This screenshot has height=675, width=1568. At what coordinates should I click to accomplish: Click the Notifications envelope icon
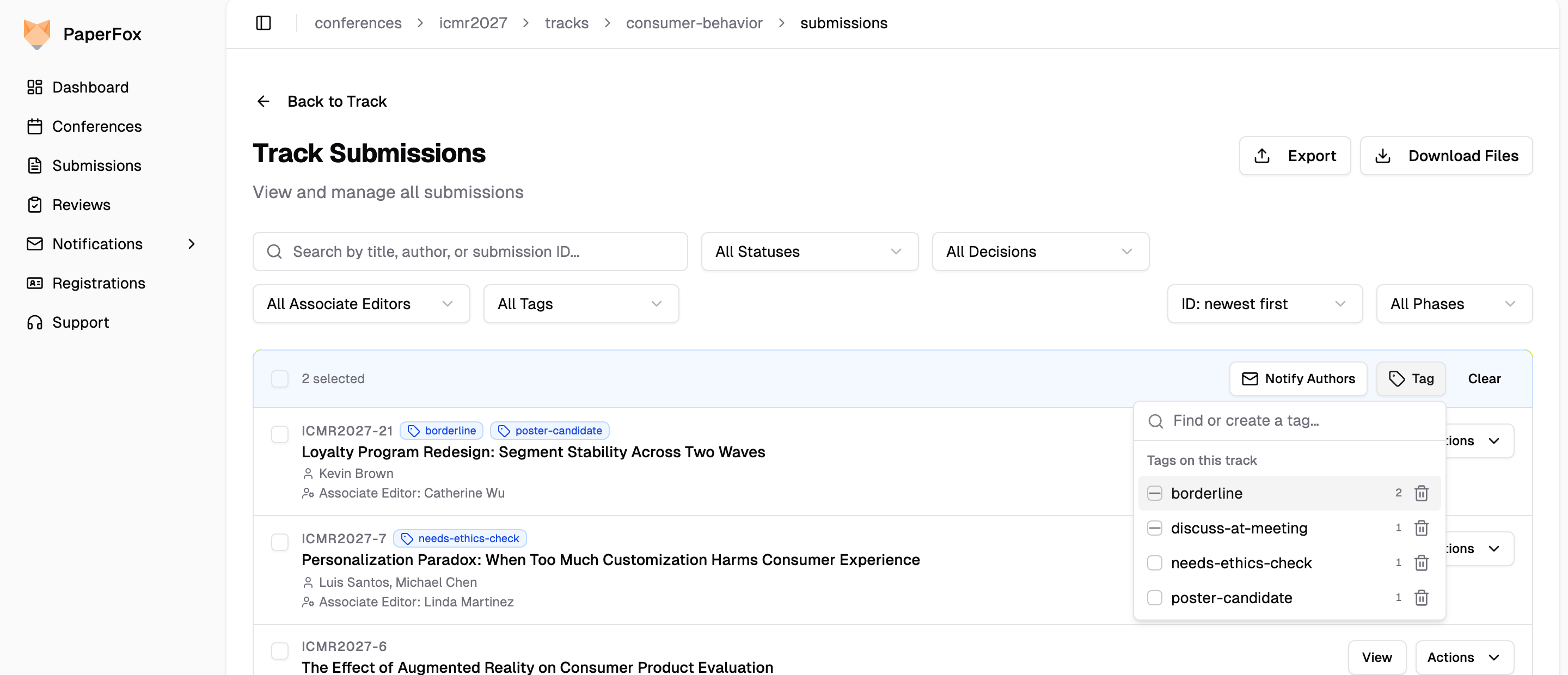point(35,244)
